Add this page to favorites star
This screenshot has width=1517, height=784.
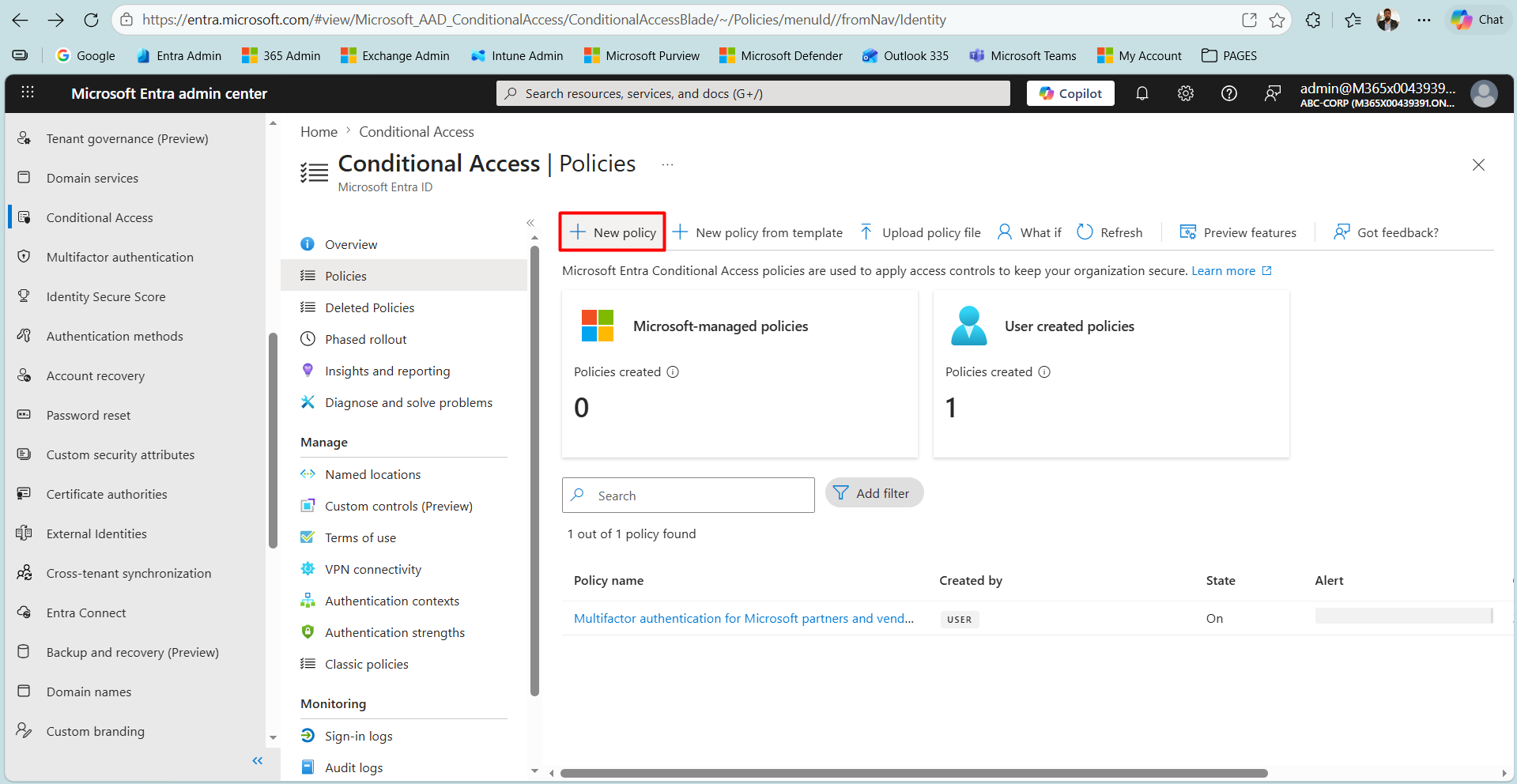(x=1277, y=20)
